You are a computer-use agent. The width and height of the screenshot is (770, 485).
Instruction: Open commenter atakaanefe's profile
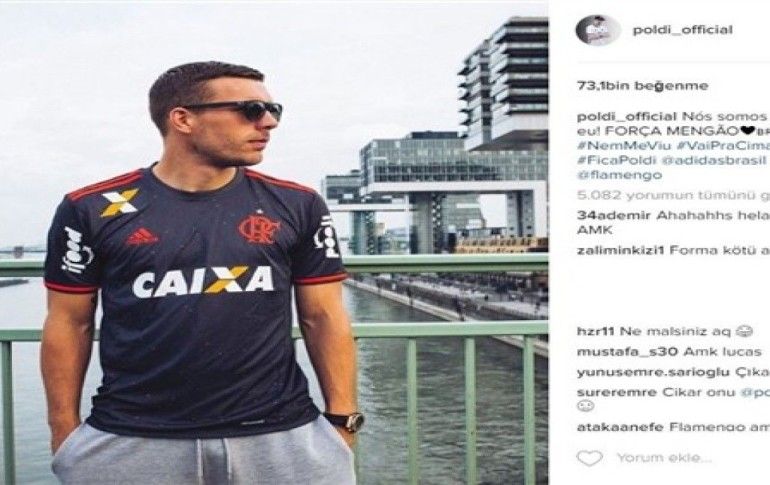(x=620, y=427)
